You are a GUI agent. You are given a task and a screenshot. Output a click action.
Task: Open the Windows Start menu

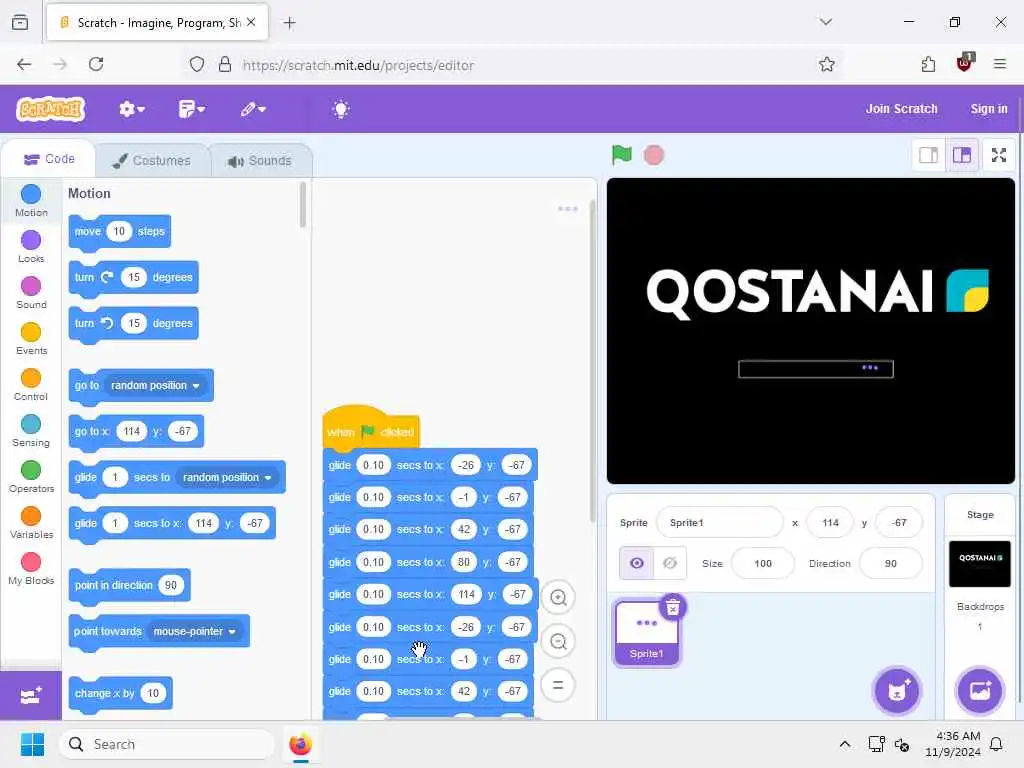pos(32,744)
